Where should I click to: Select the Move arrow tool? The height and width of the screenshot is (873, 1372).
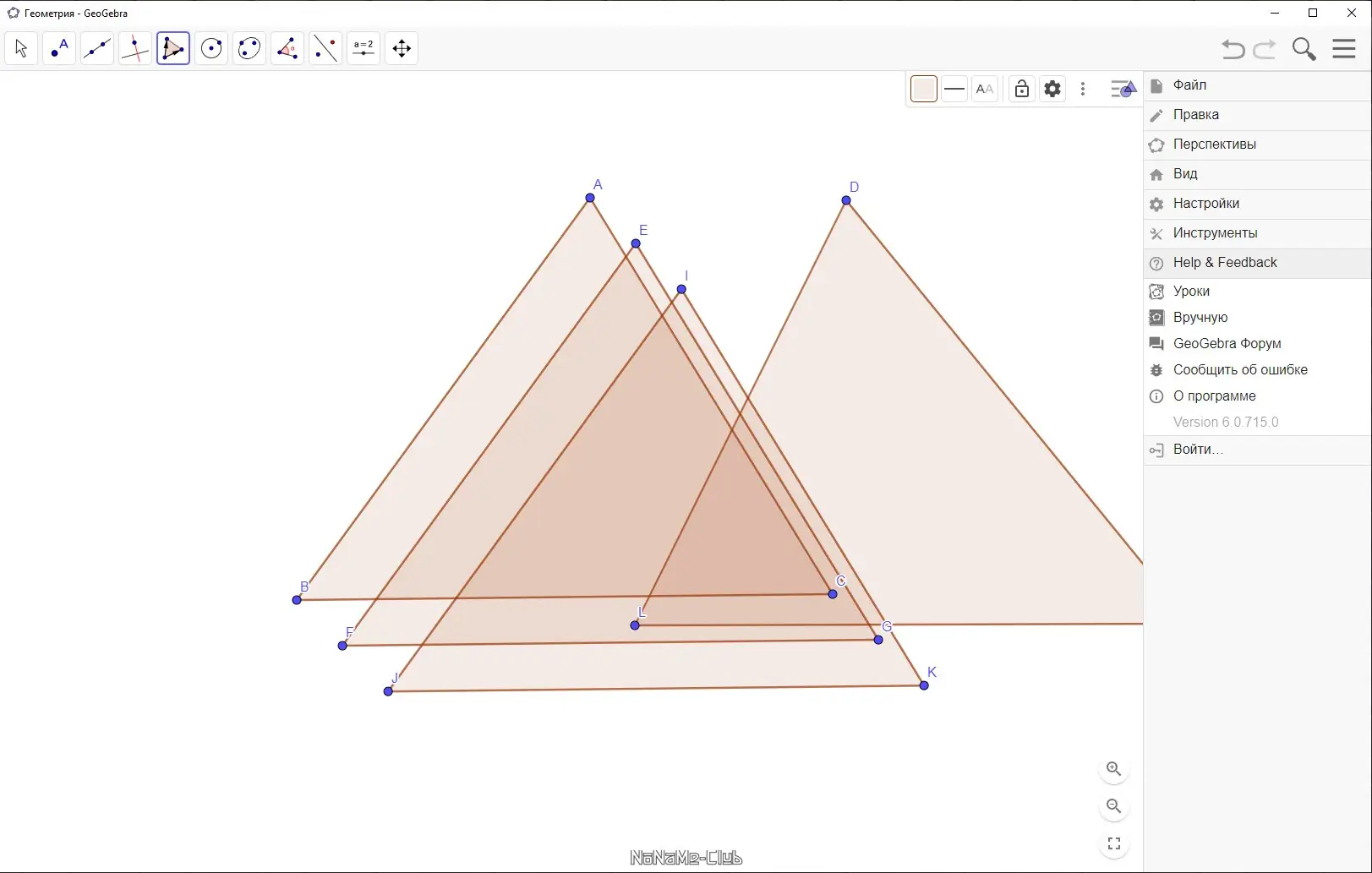[x=21, y=48]
